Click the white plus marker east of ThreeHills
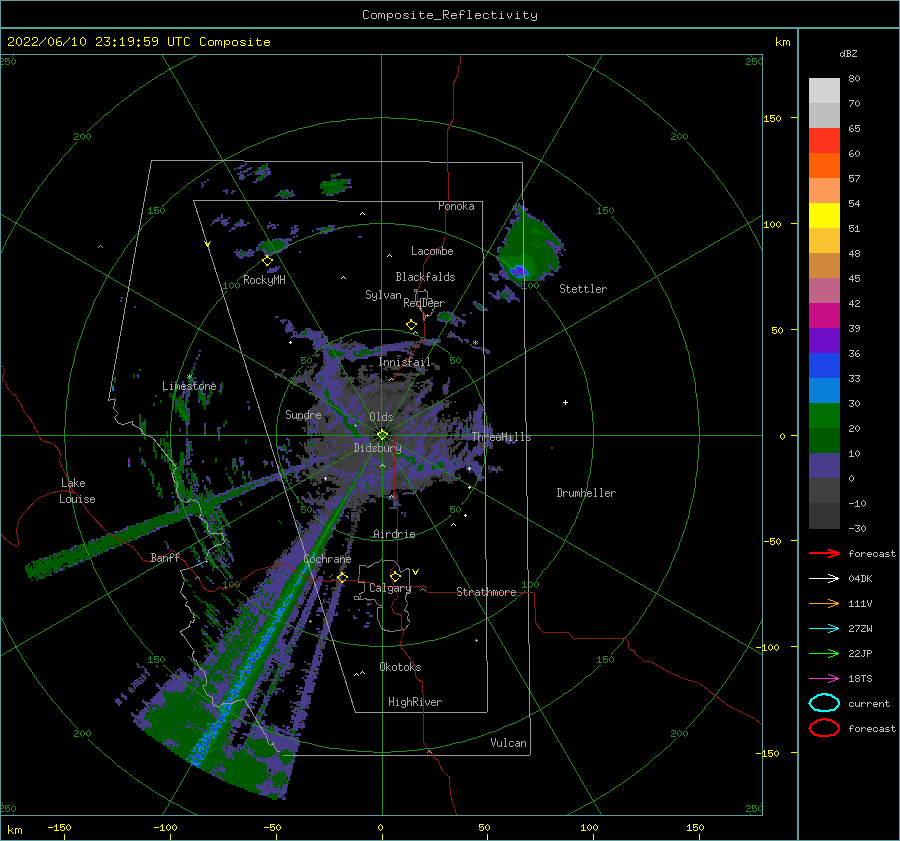This screenshot has height=841, width=900. pos(565,402)
